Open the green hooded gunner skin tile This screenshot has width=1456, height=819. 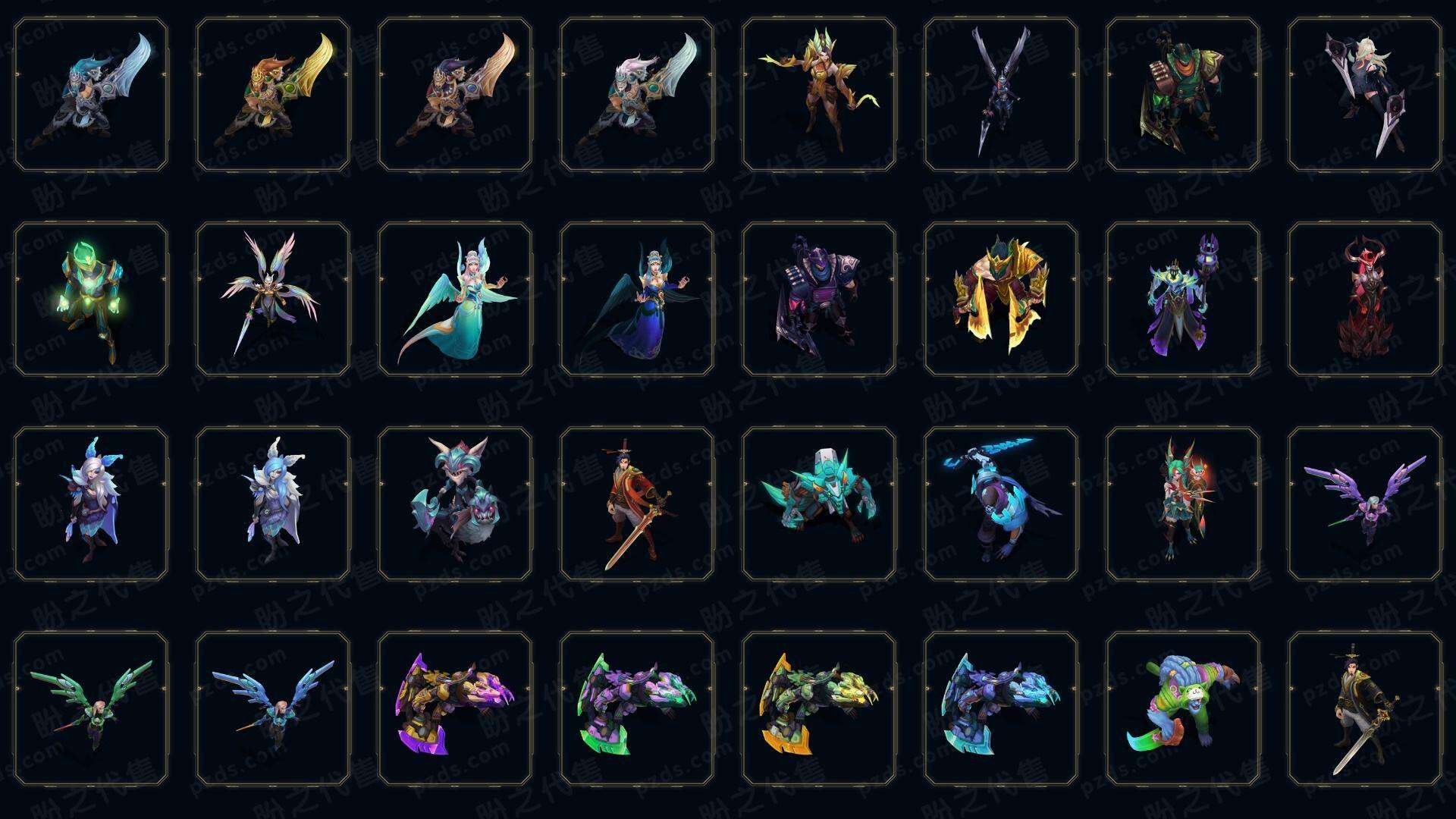1183,95
